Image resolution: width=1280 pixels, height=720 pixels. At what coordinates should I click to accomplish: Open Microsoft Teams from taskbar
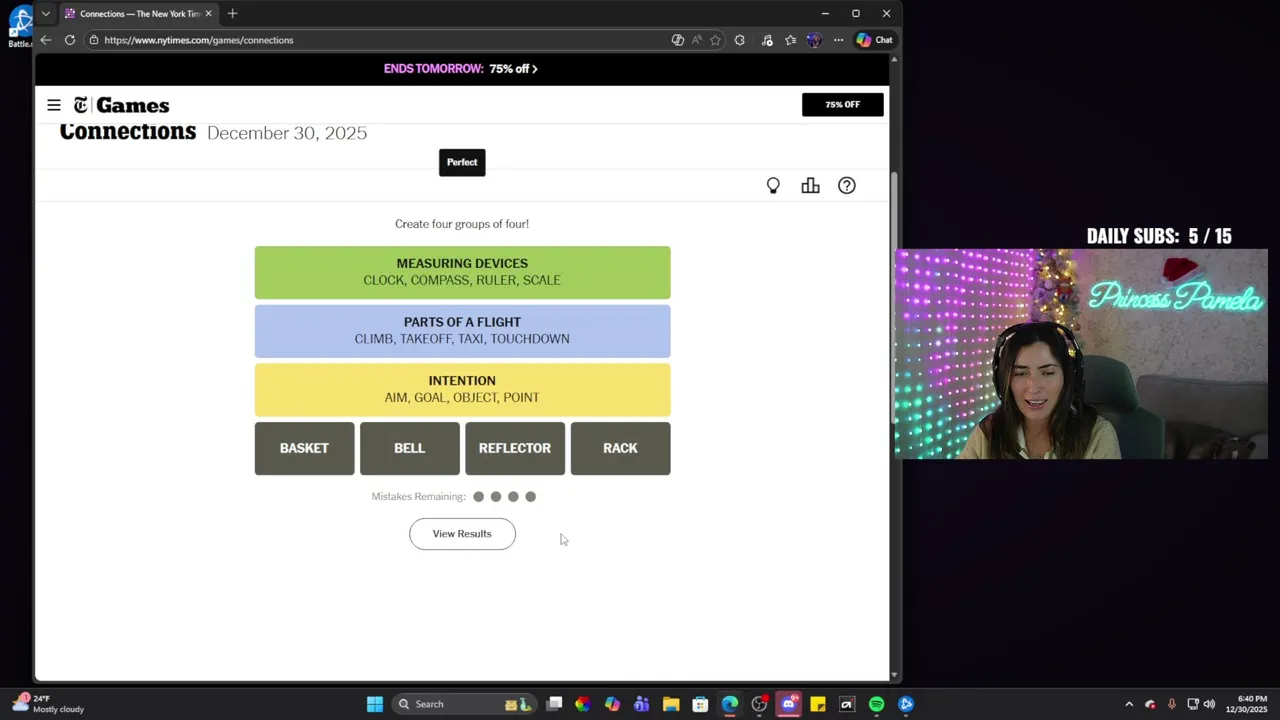pyautogui.click(x=641, y=704)
